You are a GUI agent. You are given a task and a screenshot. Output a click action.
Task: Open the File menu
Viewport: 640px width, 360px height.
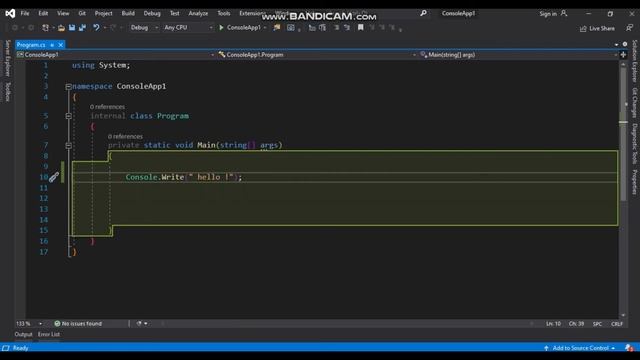coord(25,13)
